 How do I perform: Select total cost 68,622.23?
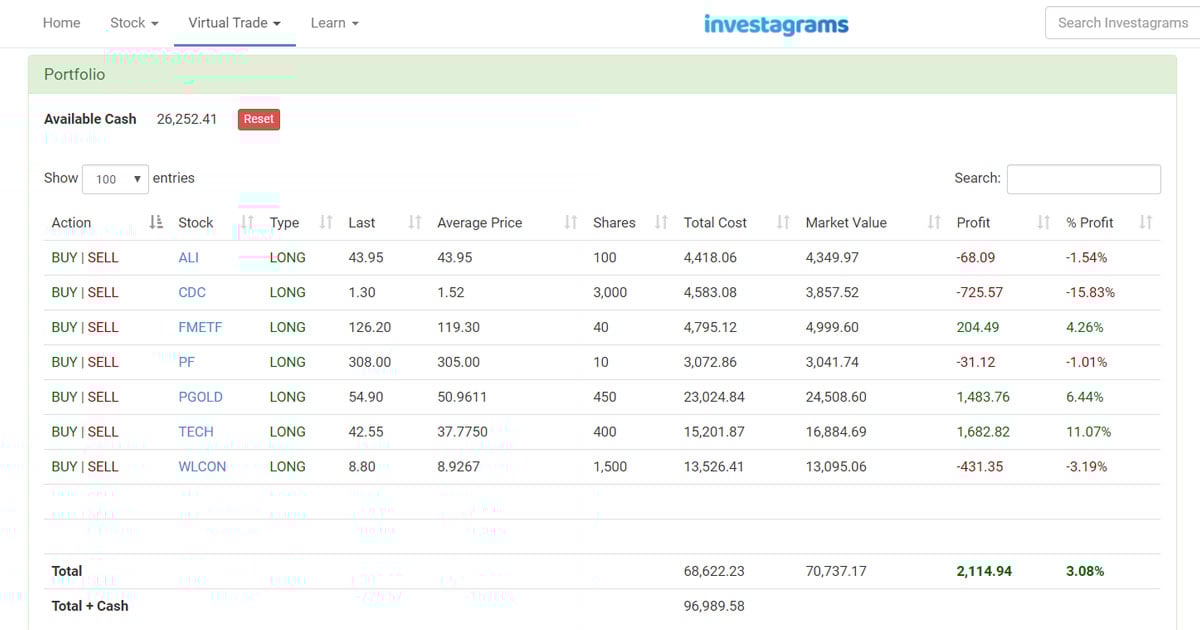[714, 571]
